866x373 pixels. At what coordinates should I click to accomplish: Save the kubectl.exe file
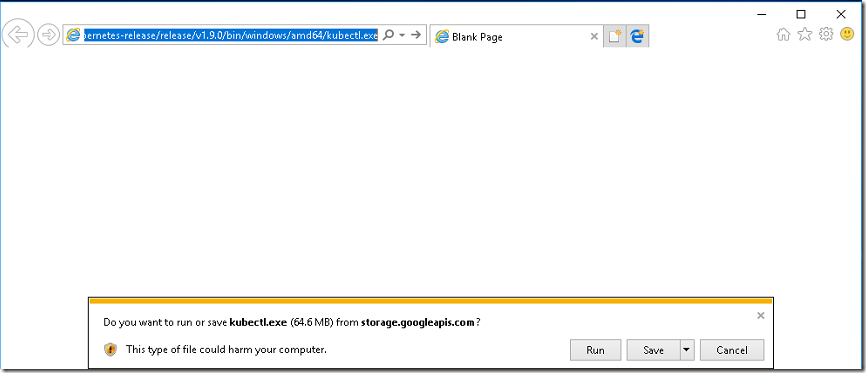pos(653,350)
